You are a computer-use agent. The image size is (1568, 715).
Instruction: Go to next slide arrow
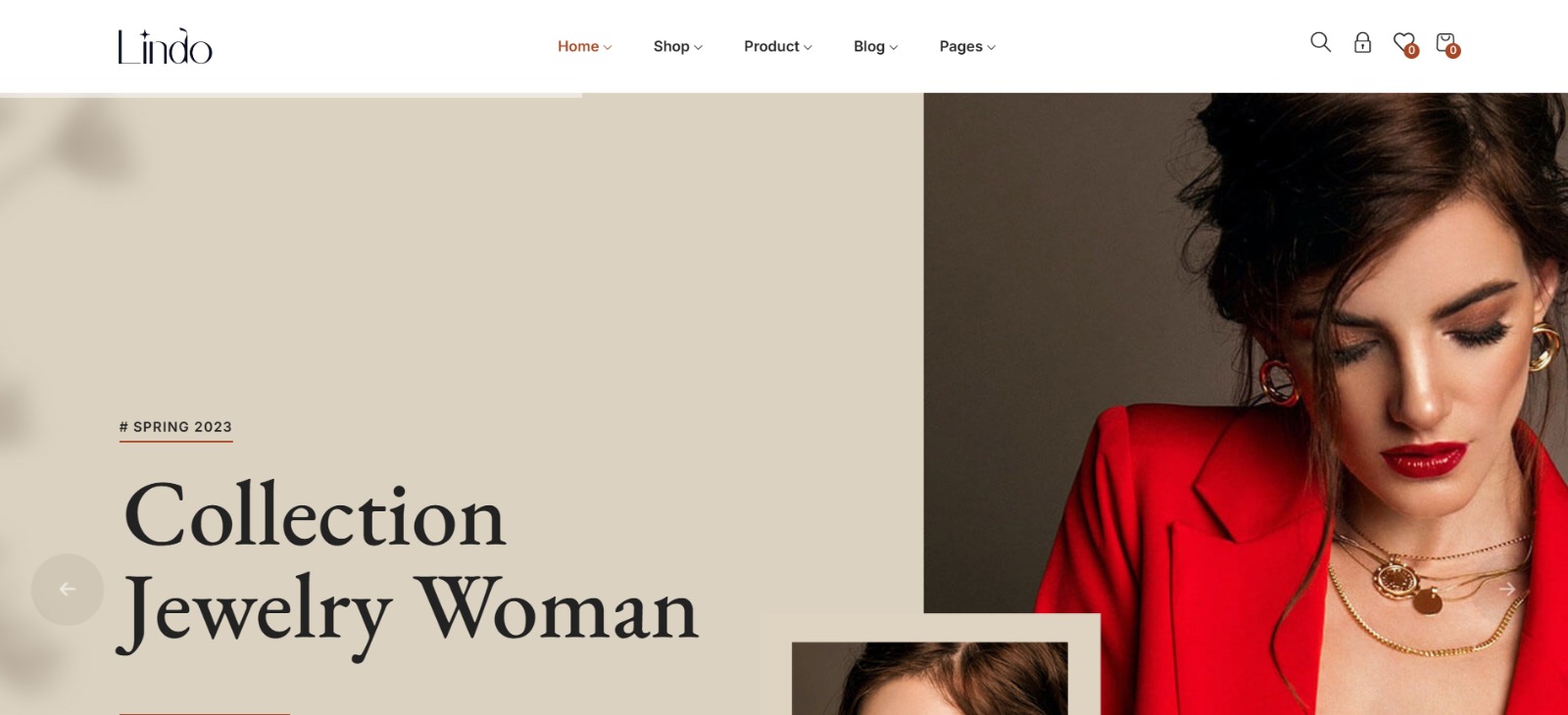pyautogui.click(x=1507, y=589)
